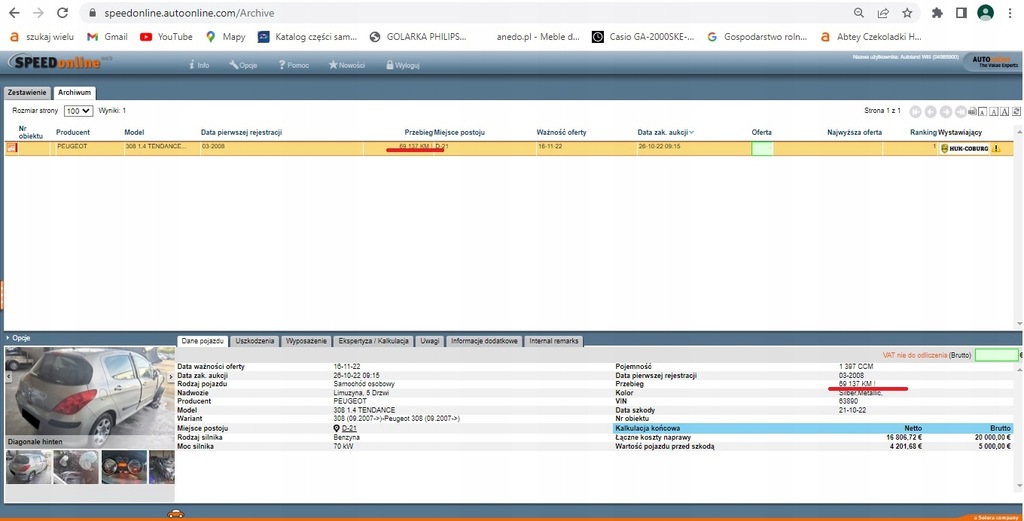Viewport: 1024px width, 521px height.
Task: Show the next vehicle photo with the right arrow
Action: click(171, 377)
